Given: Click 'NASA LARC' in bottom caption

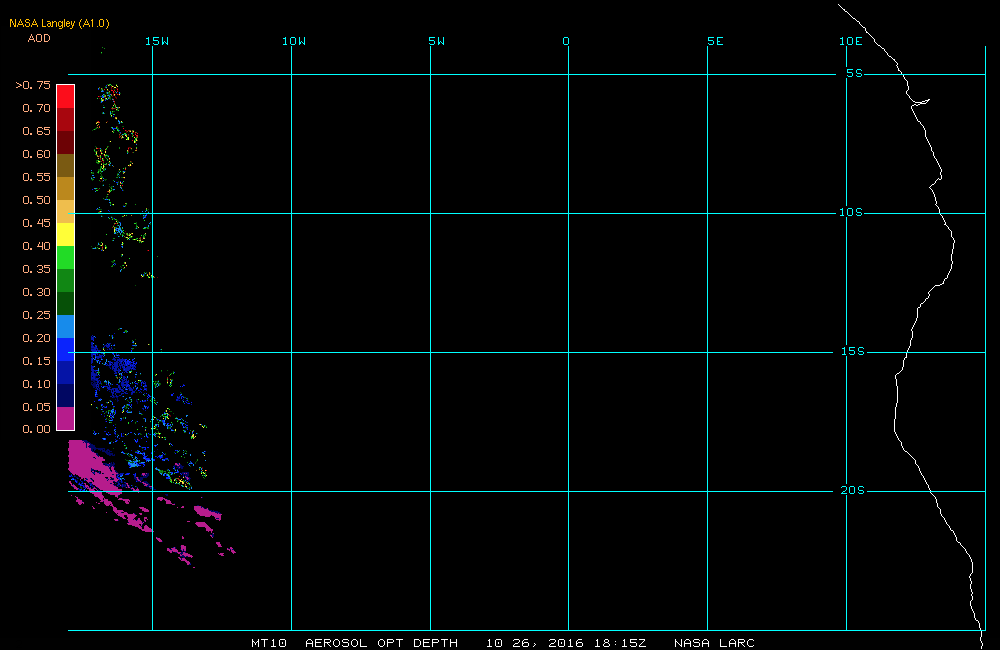Looking at the screenshot, I should click(x=714, y=643).
